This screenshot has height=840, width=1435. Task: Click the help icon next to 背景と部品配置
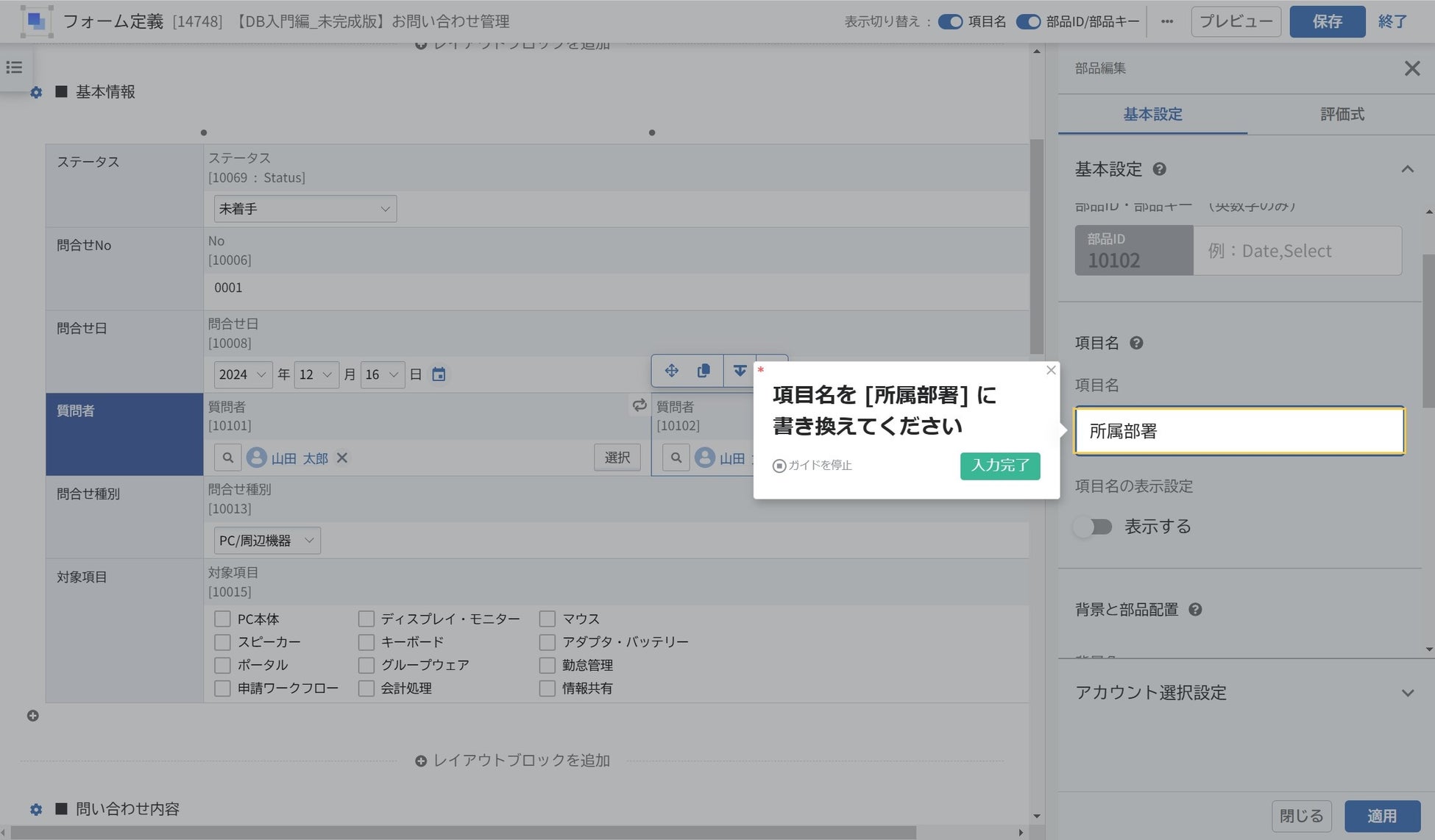tap(1195, 610)
